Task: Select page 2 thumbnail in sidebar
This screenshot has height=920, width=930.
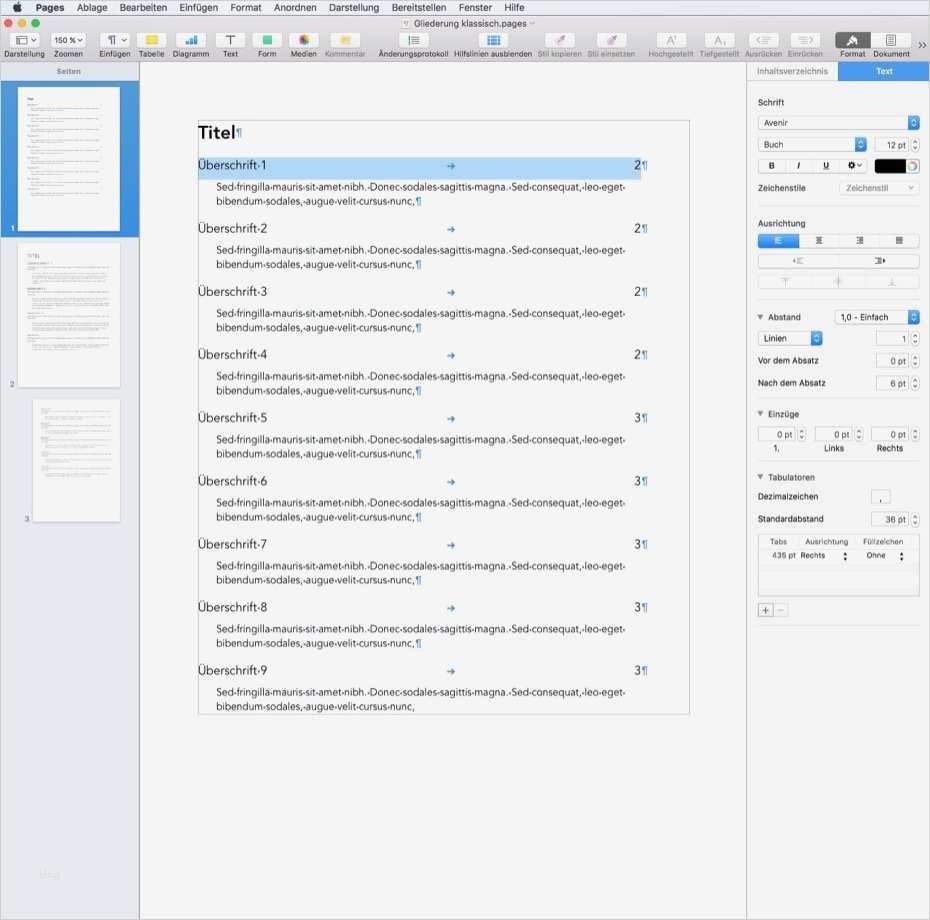Action: pyautogui.click(x=69, y=315)
